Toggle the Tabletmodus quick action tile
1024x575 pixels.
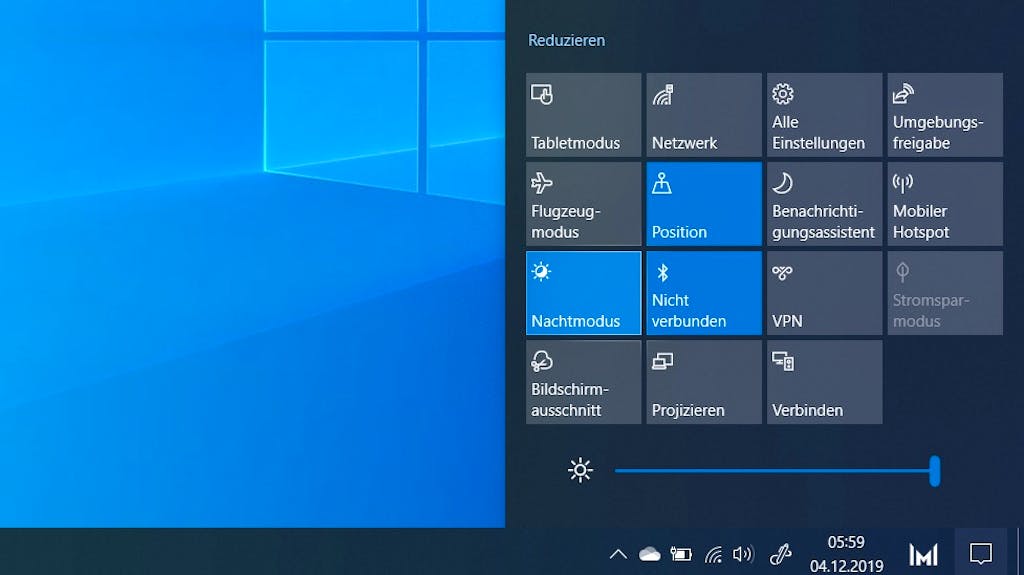point(583,115)
